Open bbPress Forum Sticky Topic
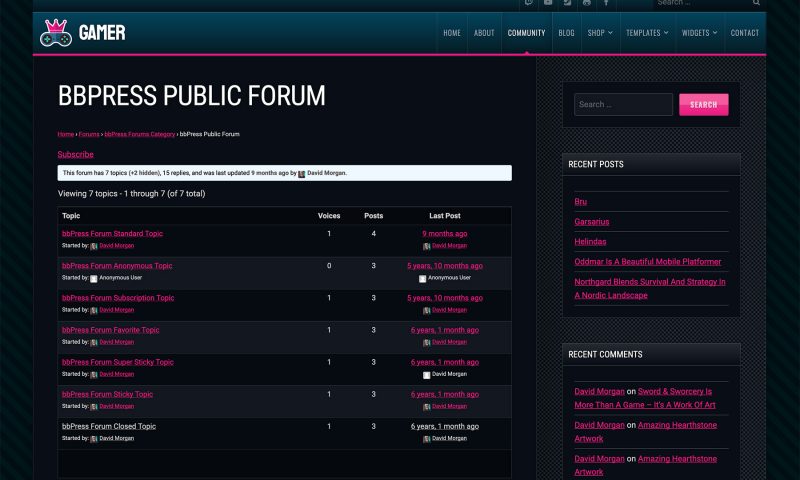 pos(107,394)
